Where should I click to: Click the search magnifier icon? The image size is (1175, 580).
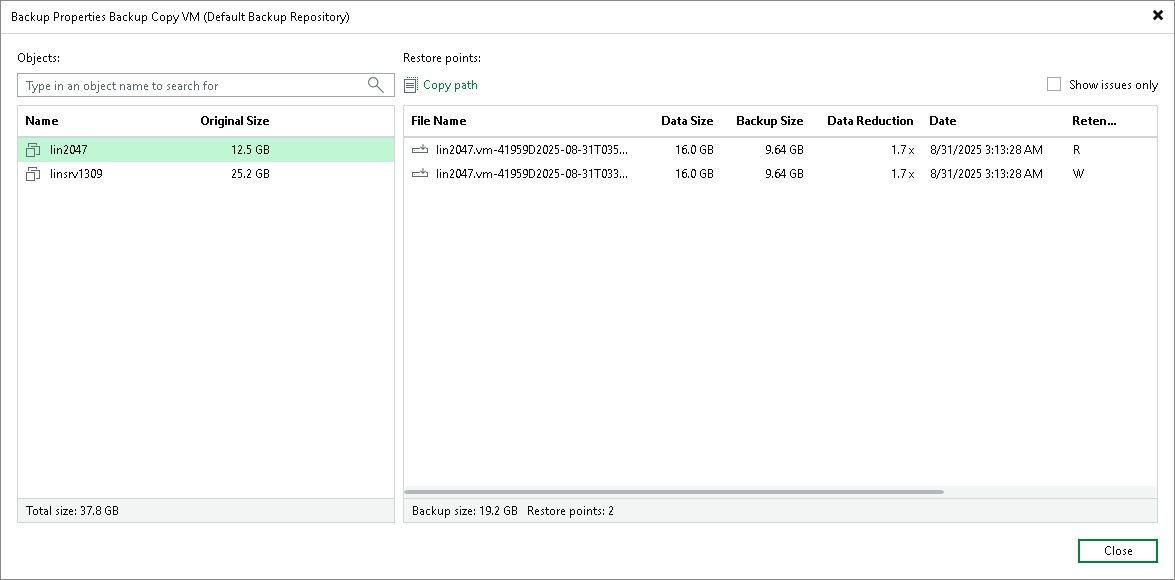coord(376,85)
